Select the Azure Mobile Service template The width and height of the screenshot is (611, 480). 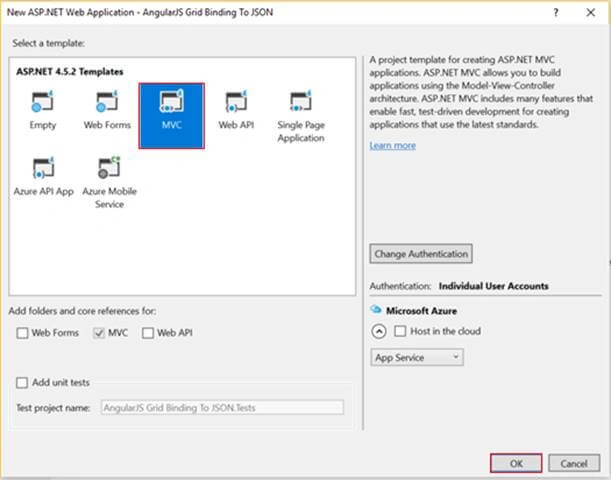click(109, 182)
